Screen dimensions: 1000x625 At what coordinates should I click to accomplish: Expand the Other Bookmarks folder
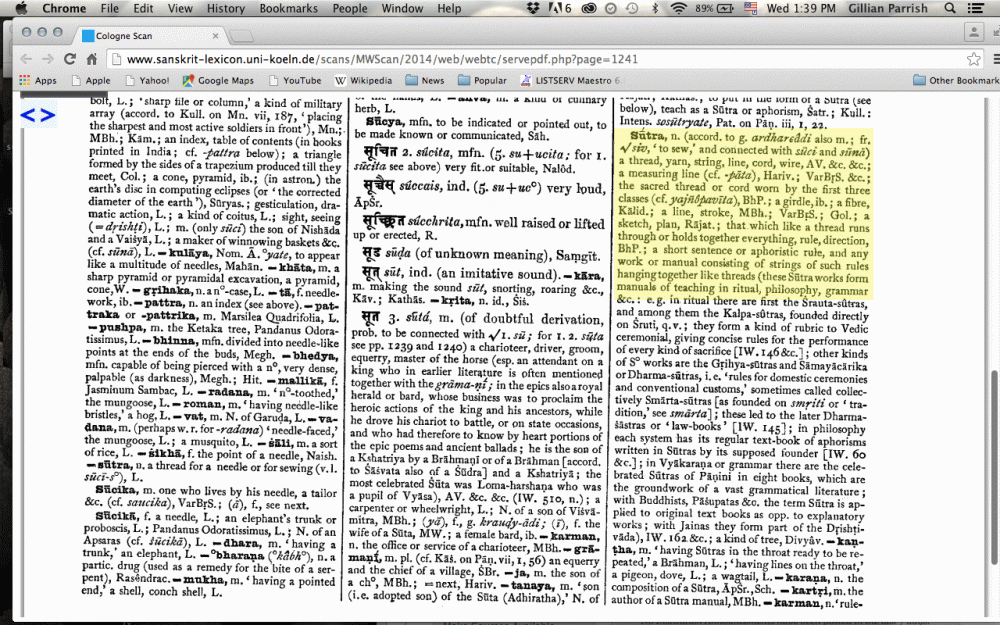(955, 80)
